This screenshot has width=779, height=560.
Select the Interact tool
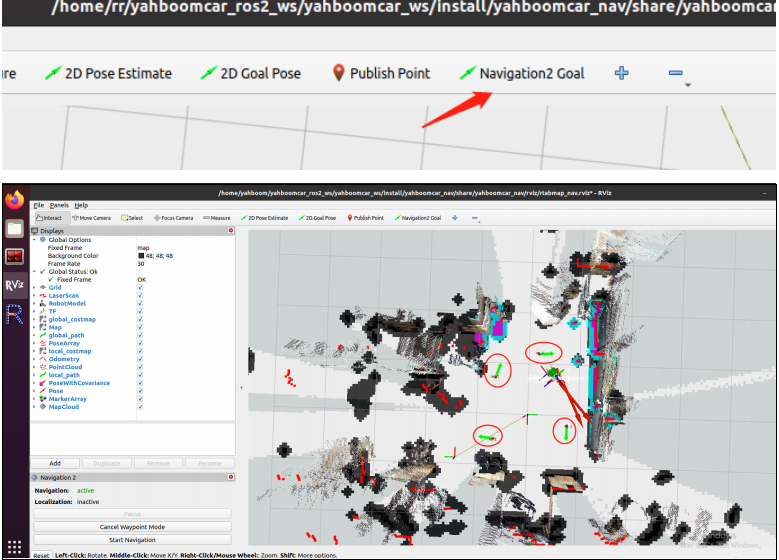pos(48,217)
